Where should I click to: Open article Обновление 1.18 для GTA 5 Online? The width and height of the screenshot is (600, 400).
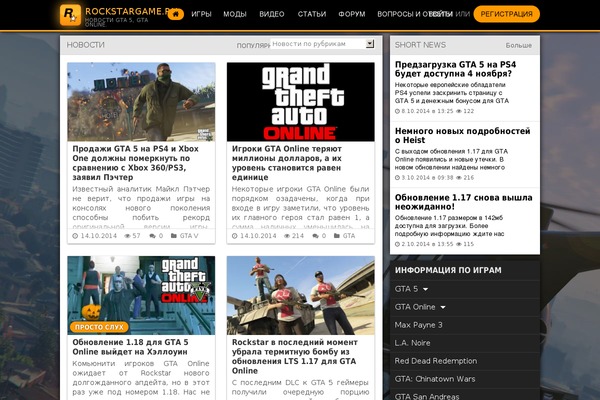130,347
